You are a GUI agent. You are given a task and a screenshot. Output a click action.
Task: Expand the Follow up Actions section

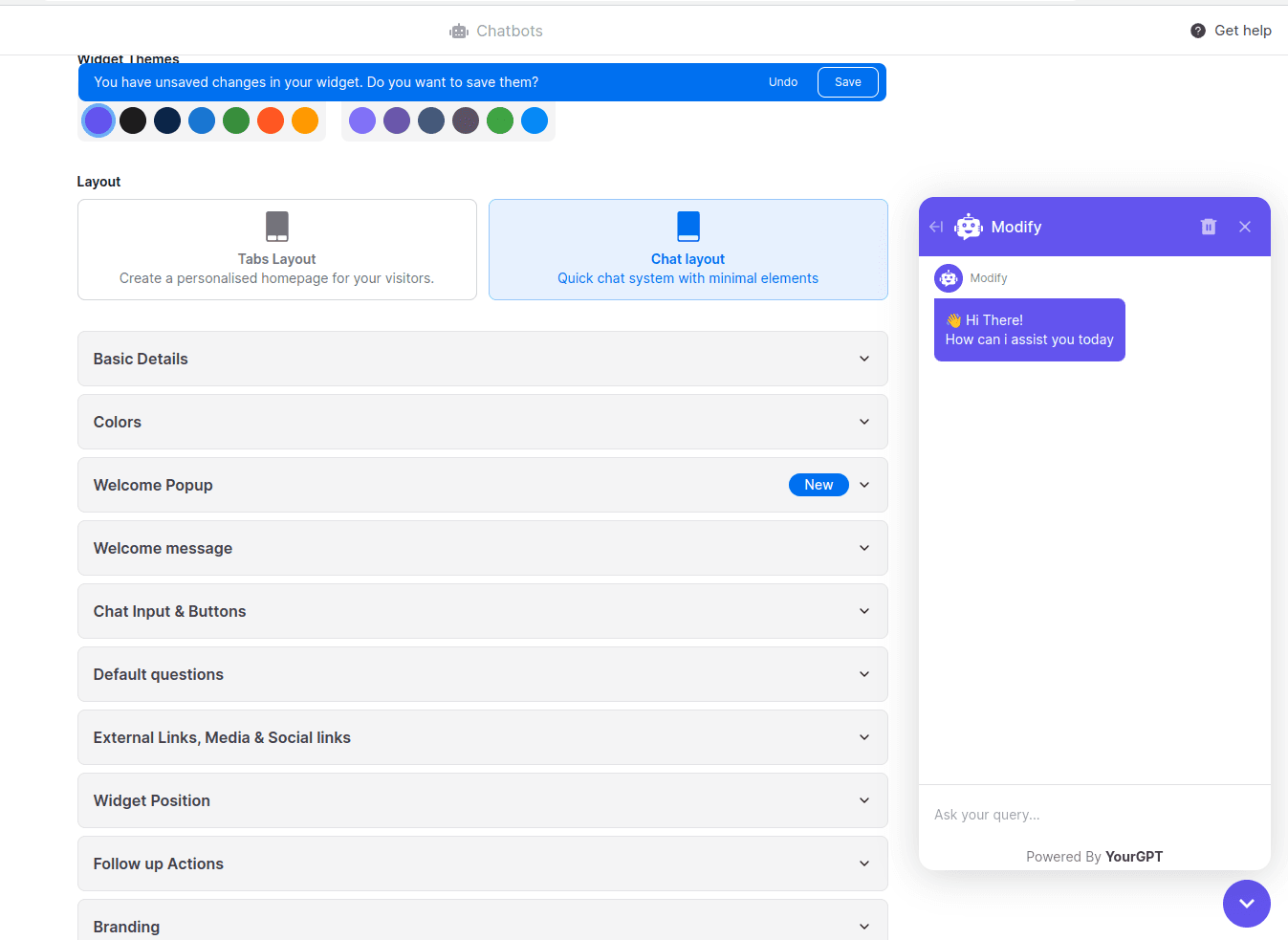pyautogui.click(x=483, y=863)
